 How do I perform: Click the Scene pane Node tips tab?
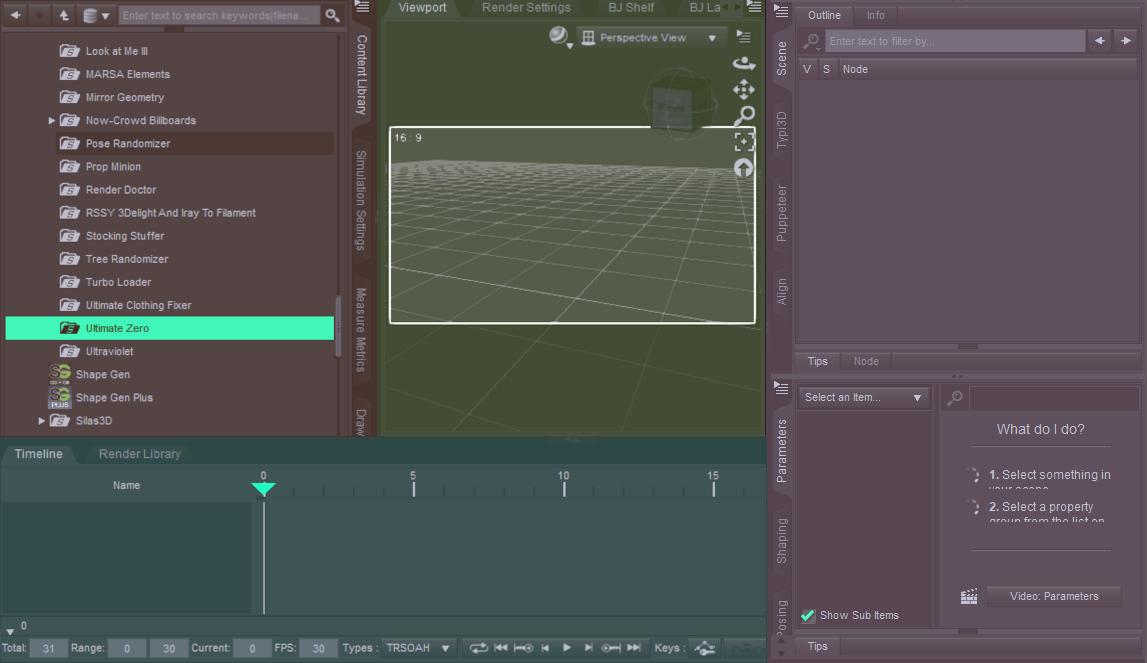(x=865, y=361)
